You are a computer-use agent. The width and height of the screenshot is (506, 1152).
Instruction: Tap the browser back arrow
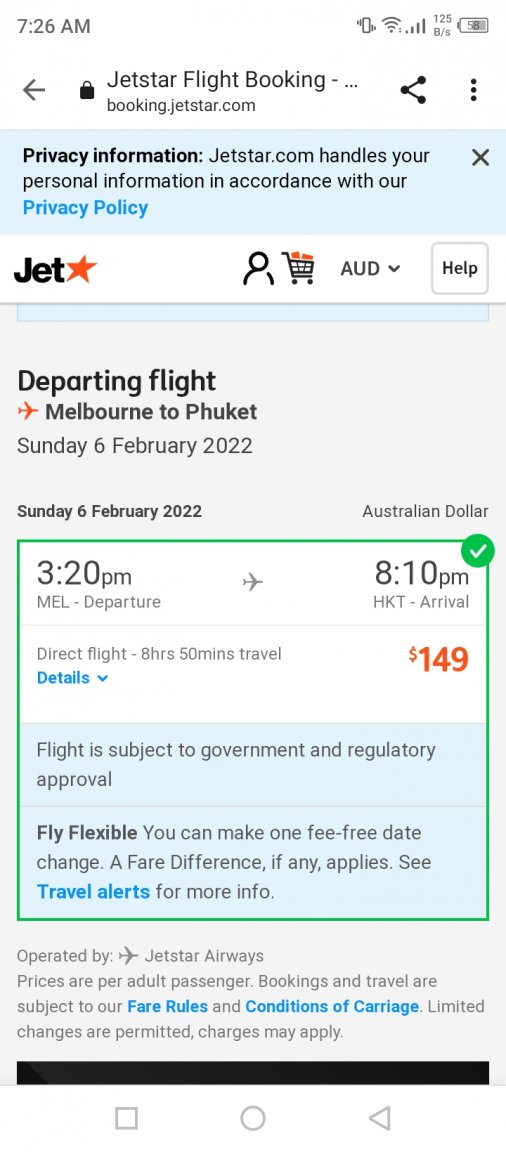tap(34, 90)
